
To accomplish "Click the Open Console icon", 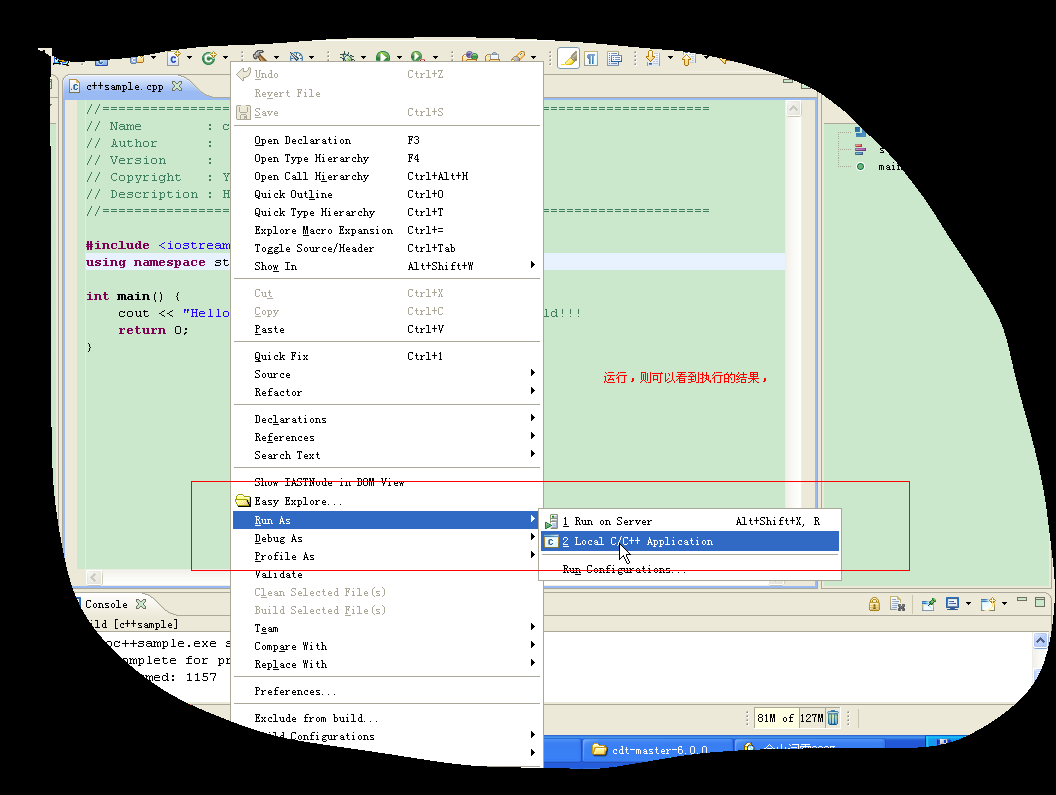I will (x=988, y=604).
